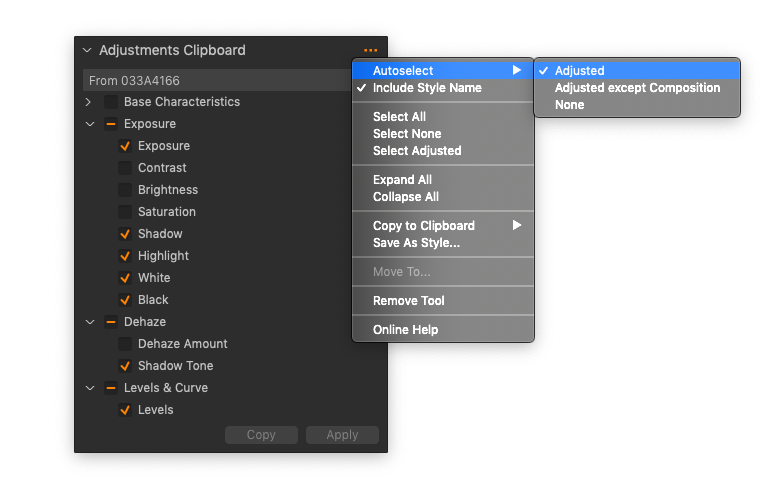Image resolution: width=763 pixels, height=484 pixels.
Task: Uncheck the Levels checkbox
Action: (125, 410)
